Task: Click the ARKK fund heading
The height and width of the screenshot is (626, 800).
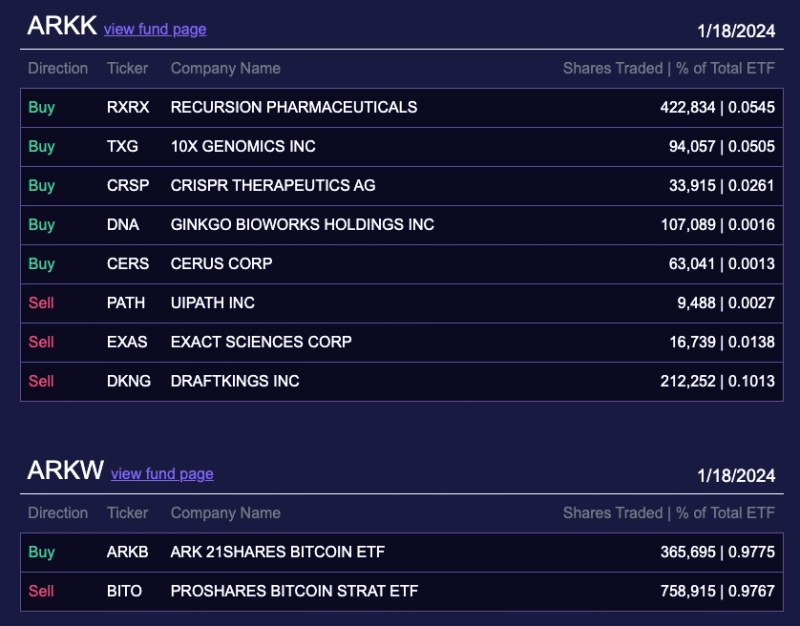Action: point(62,27)
